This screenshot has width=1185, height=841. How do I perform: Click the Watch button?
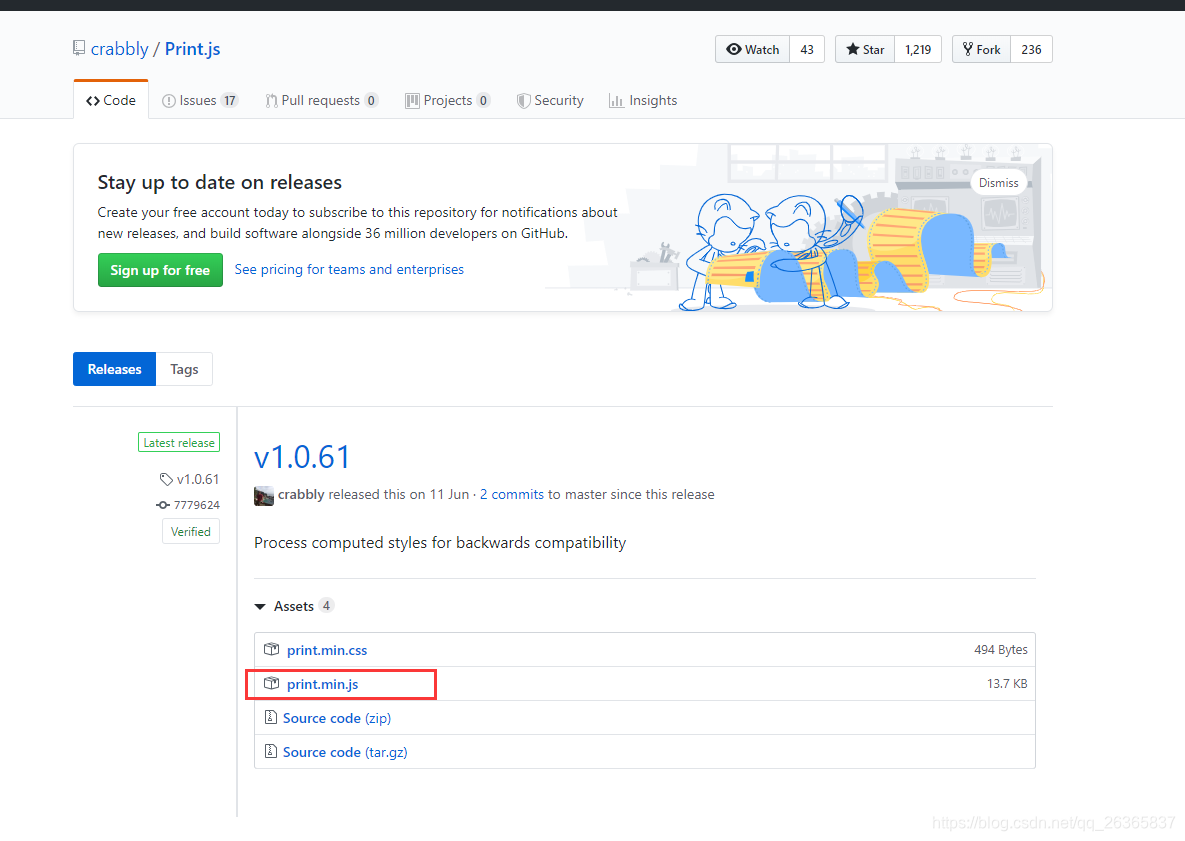click(x=753, y=49)
